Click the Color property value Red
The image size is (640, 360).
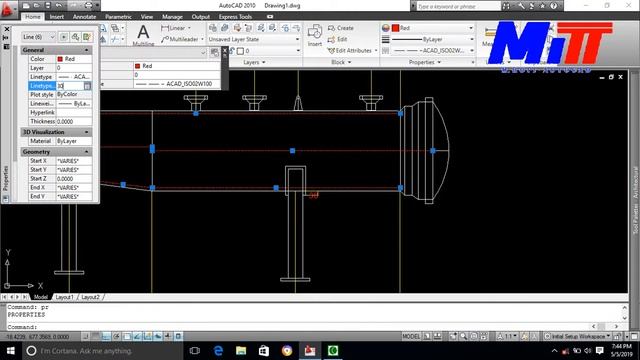[74, 59]
